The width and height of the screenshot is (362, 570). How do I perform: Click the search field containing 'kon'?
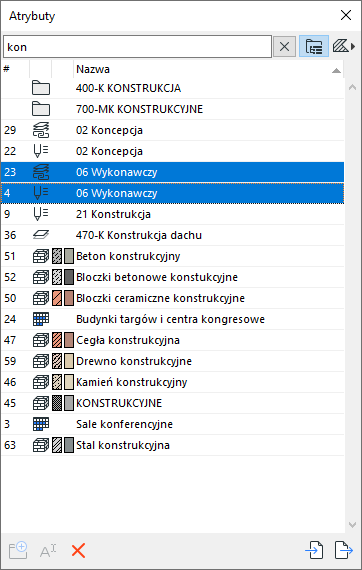[x=137, y=47]
